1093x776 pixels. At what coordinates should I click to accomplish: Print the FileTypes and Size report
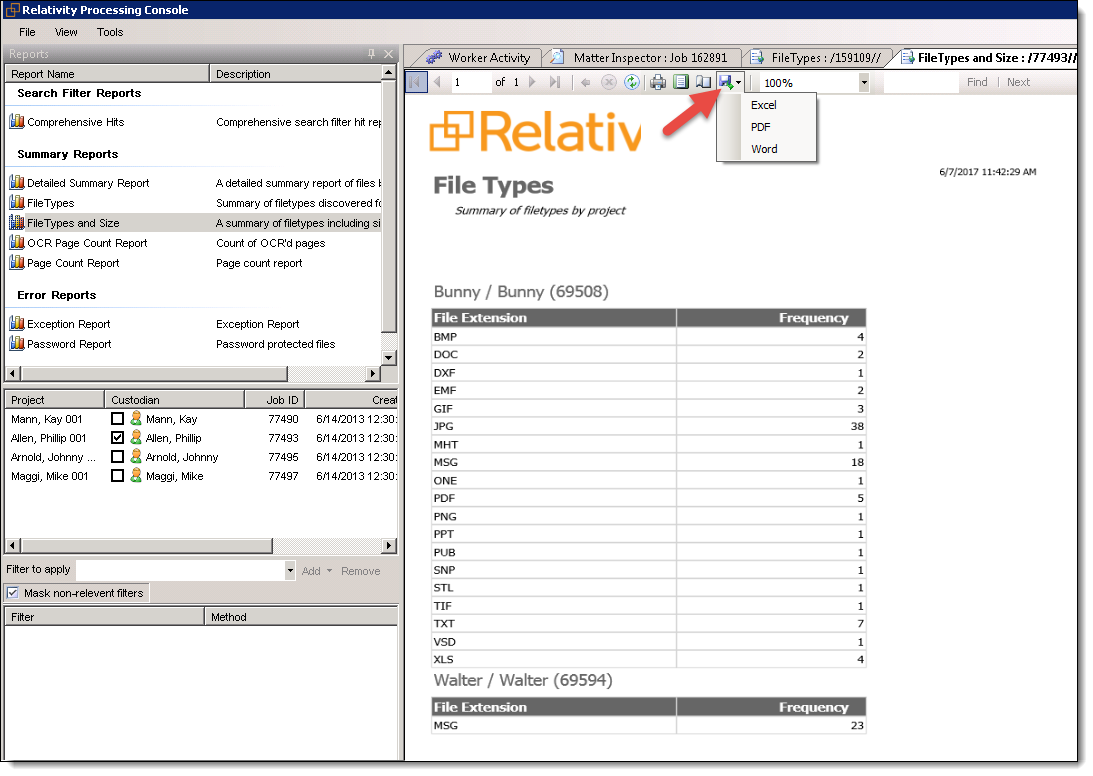click(657, 81)
